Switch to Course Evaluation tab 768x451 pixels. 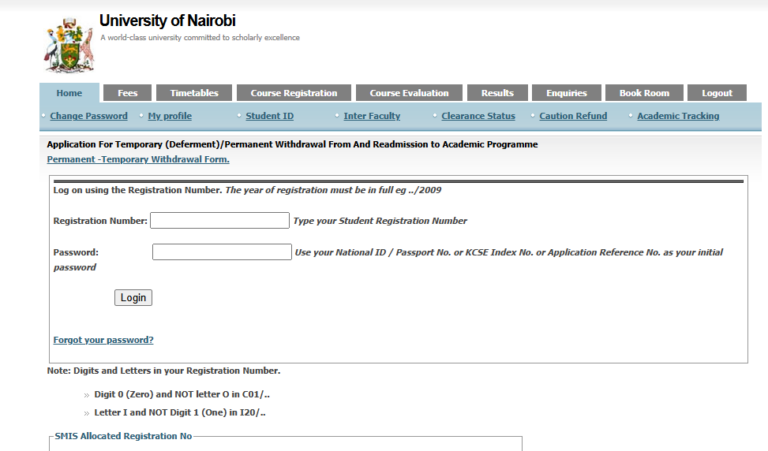click(409, 93)
